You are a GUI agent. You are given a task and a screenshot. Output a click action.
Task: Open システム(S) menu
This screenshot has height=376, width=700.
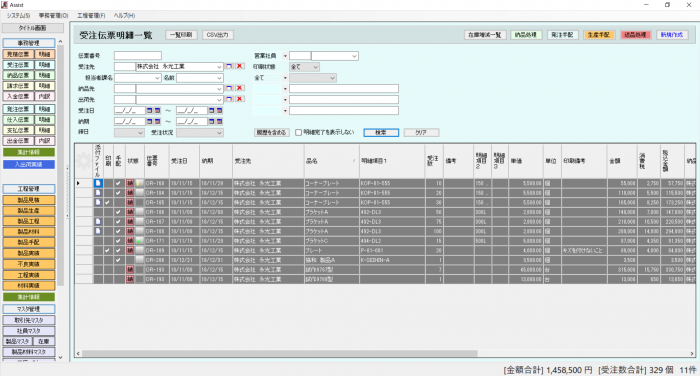(18, 16)
